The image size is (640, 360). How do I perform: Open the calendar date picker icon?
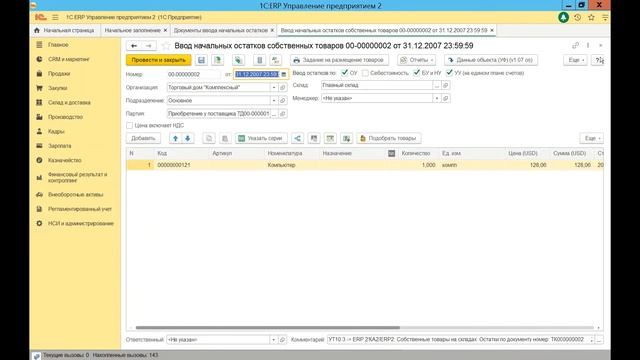coord(284,74)
